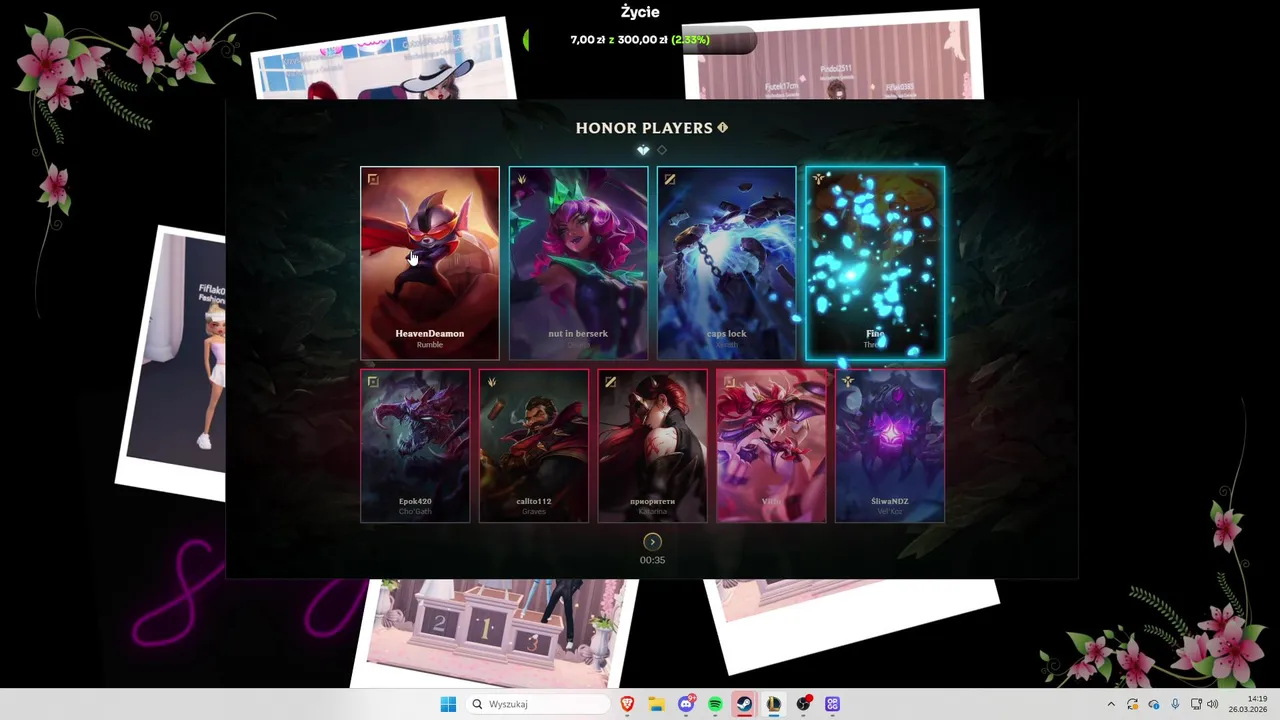This screenshot has width=1280, height=720.
Task: Click the support icon on ŚliwaNDZ's card
Action: (x=848, y=382)
